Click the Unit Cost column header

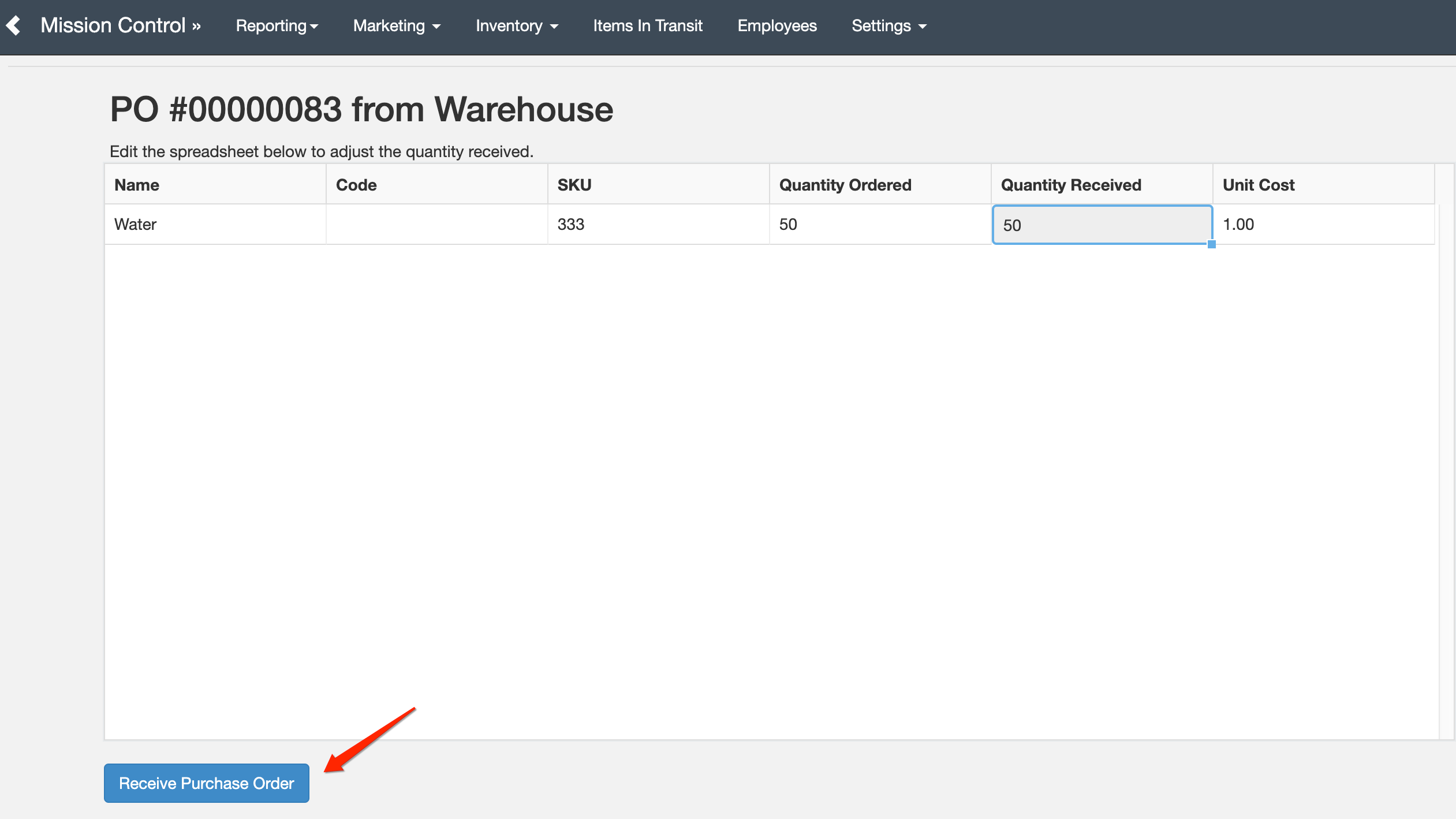(1324, 184)
